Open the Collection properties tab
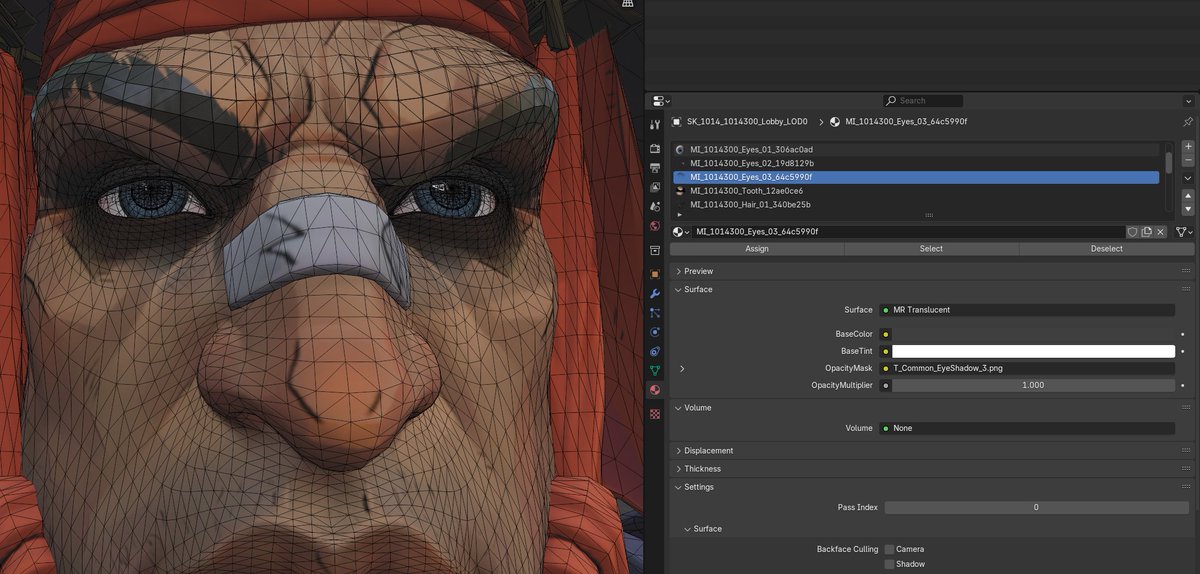Image resolution: width=1200 pixels, height=574 pixels. [x=655, y=250]
